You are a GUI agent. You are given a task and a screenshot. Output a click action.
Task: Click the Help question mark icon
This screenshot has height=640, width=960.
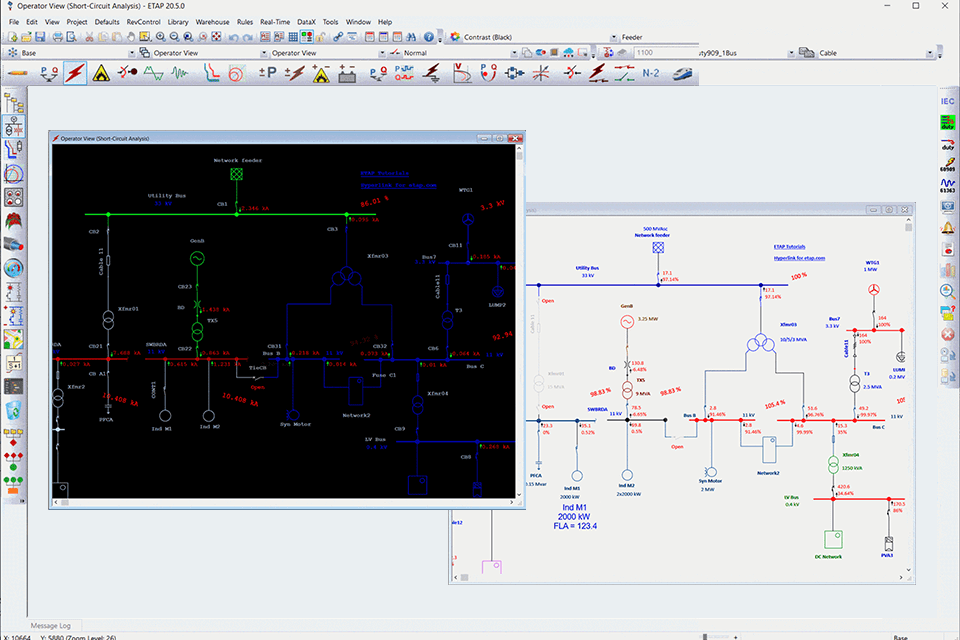click(x=429, y=37)
